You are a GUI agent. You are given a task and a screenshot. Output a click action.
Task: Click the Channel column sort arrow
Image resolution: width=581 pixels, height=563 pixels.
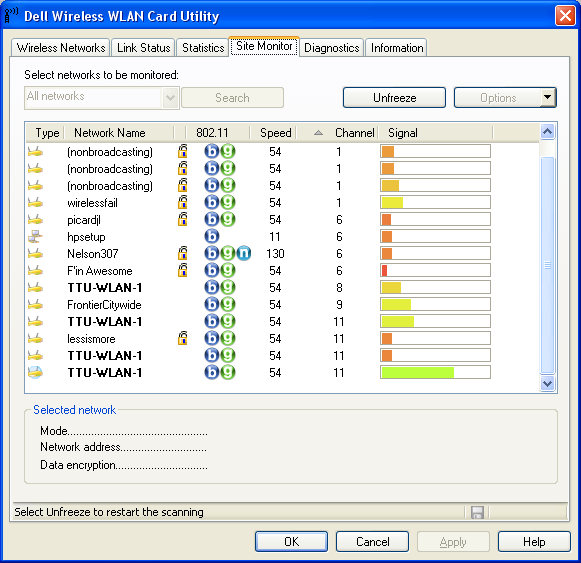[318, 133]
